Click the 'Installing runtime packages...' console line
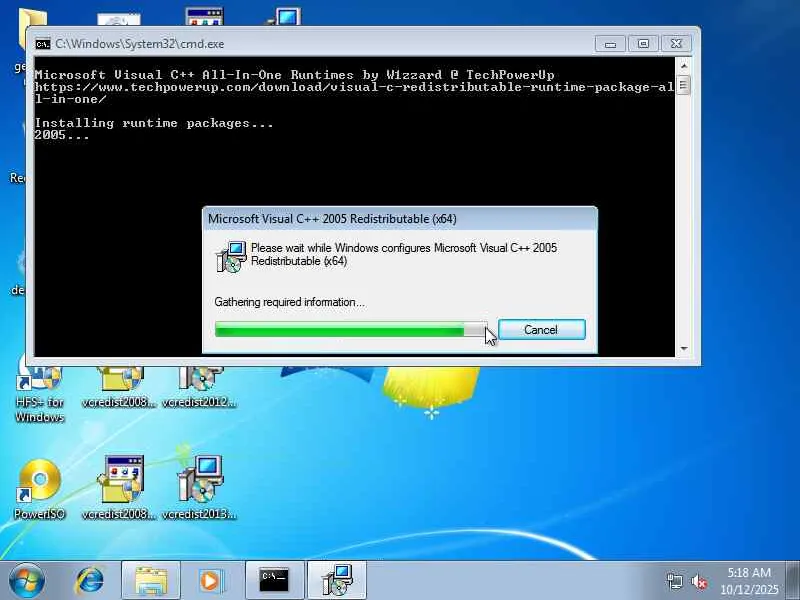Screen dimensions: 800x600 154,123
